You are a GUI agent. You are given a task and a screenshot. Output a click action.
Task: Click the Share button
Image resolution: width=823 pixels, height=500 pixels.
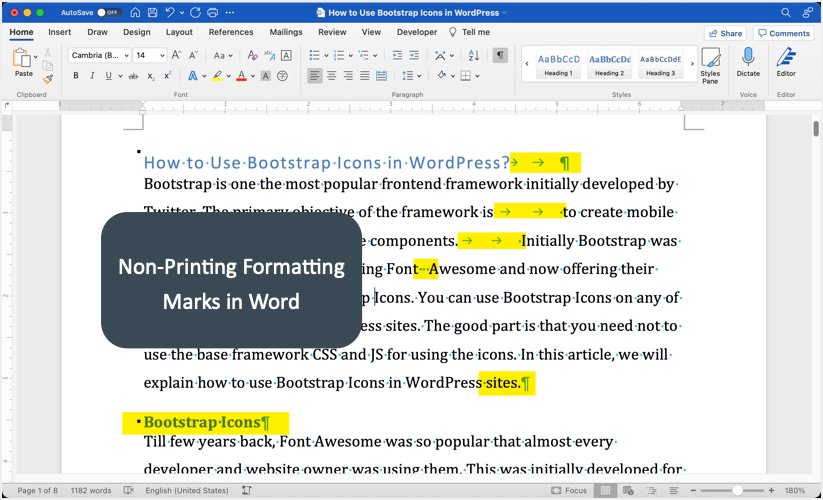725,33
